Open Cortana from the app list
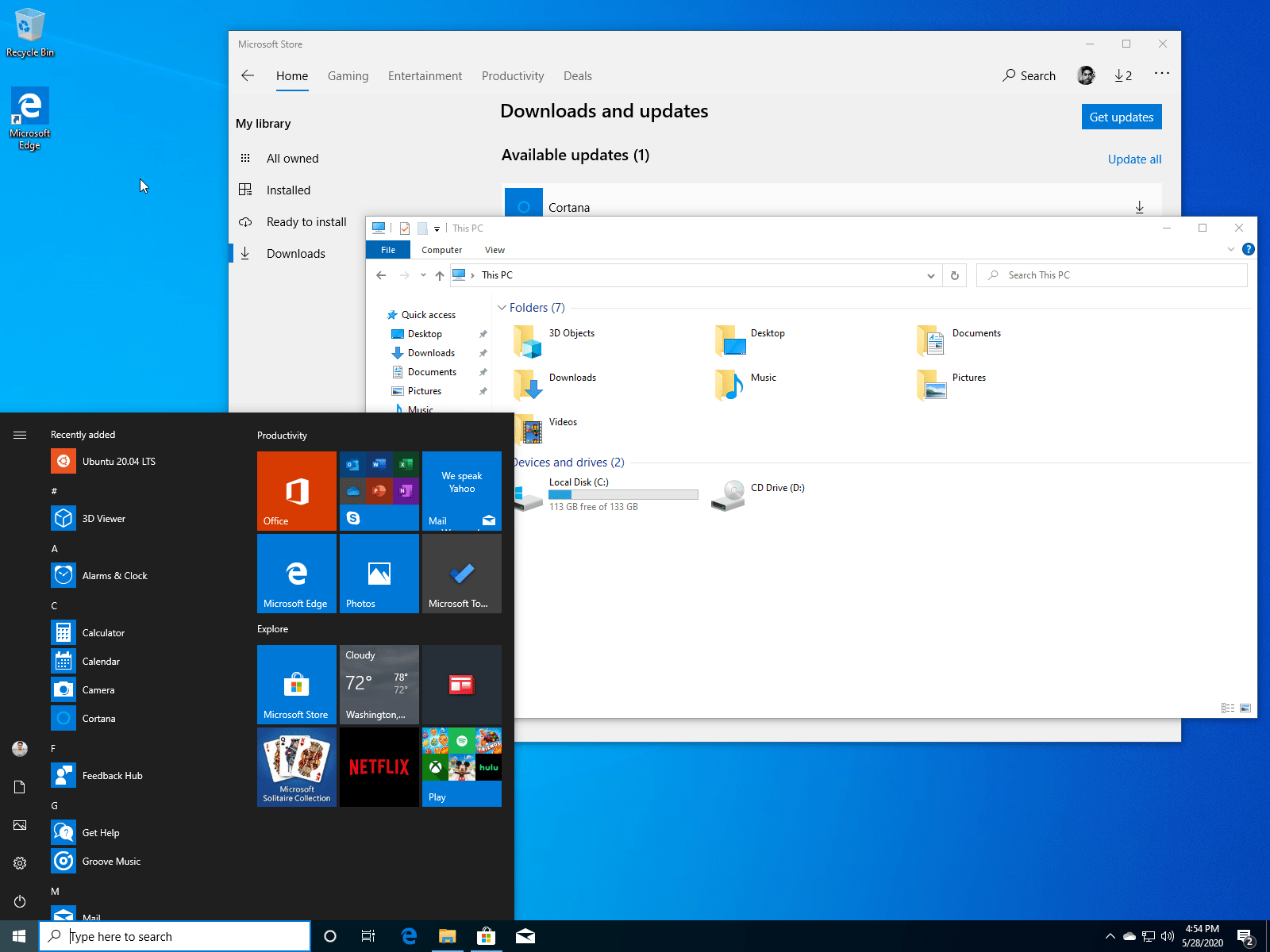Image resolution: width=1270 pixels, height=952 pixels. pos(143,718)
